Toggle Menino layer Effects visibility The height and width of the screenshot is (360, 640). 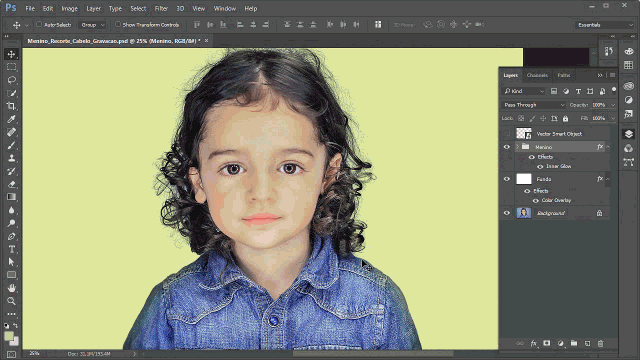pos(531,157)
